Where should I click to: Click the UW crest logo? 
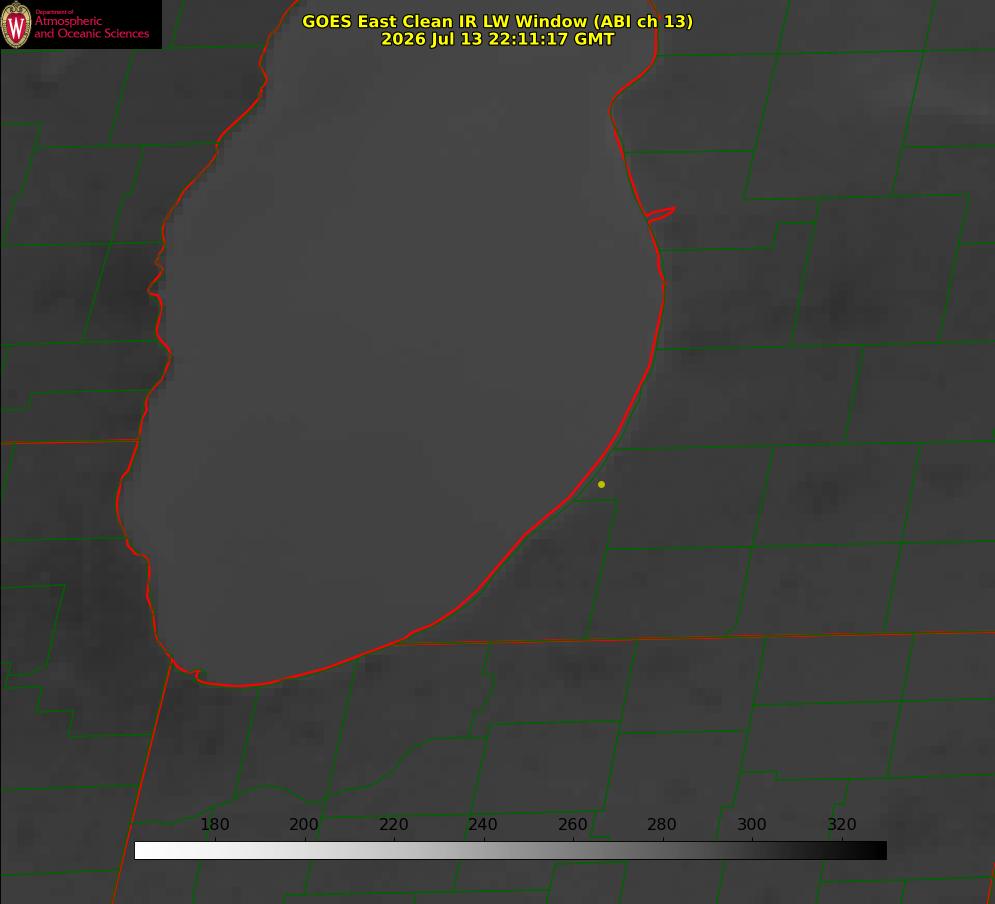(16, 24)
